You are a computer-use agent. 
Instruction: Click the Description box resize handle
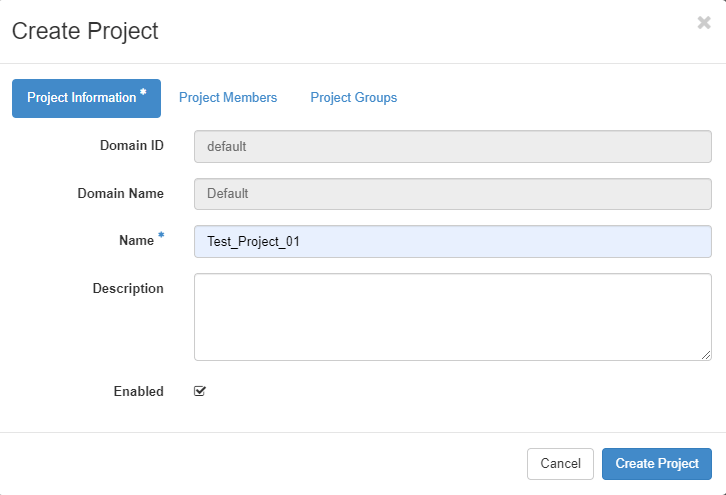tap(706, 354)
